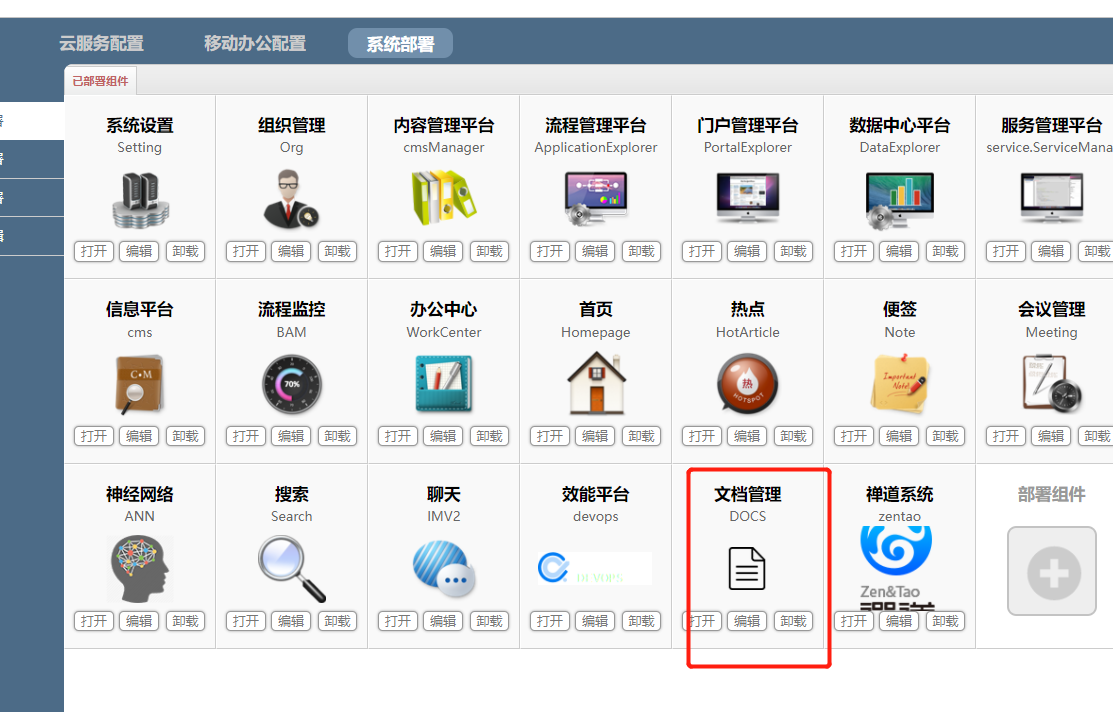Viewport: 1113px width, 712px height.
Task: Click the devops logo icon
Action: click(x=595, y=568)
